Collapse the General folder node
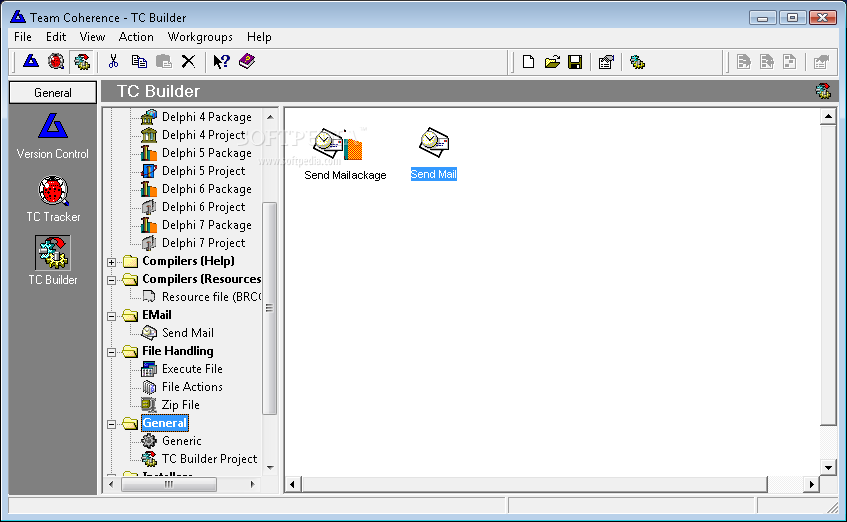This screenshot has height=522, width=847. click(x=111, y=424)
